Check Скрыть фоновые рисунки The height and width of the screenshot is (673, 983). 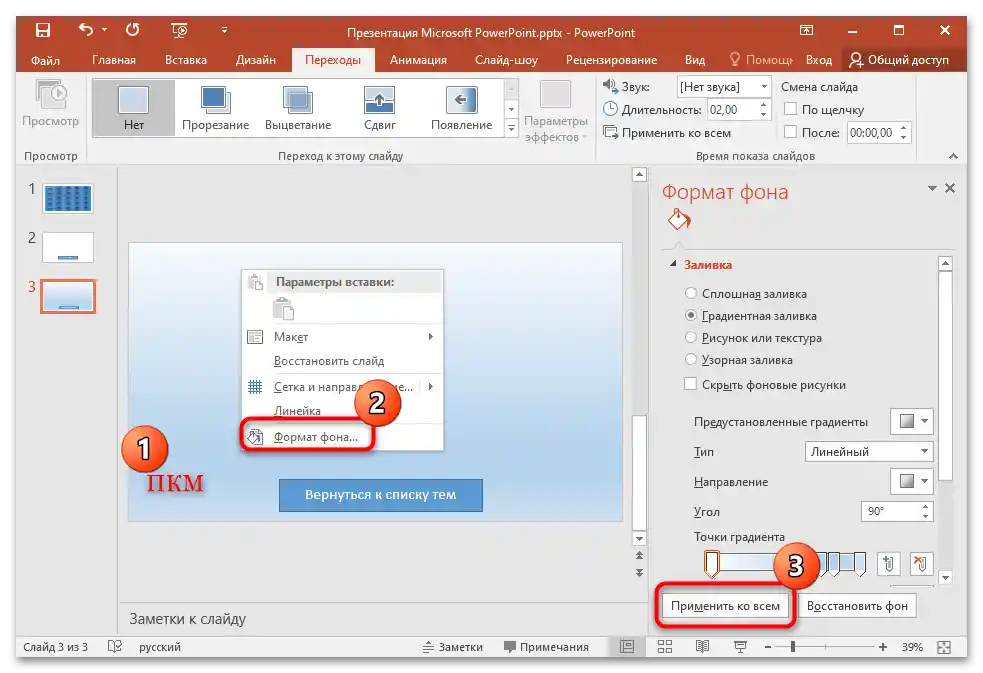pyautogui.click(x=690, y=384)
